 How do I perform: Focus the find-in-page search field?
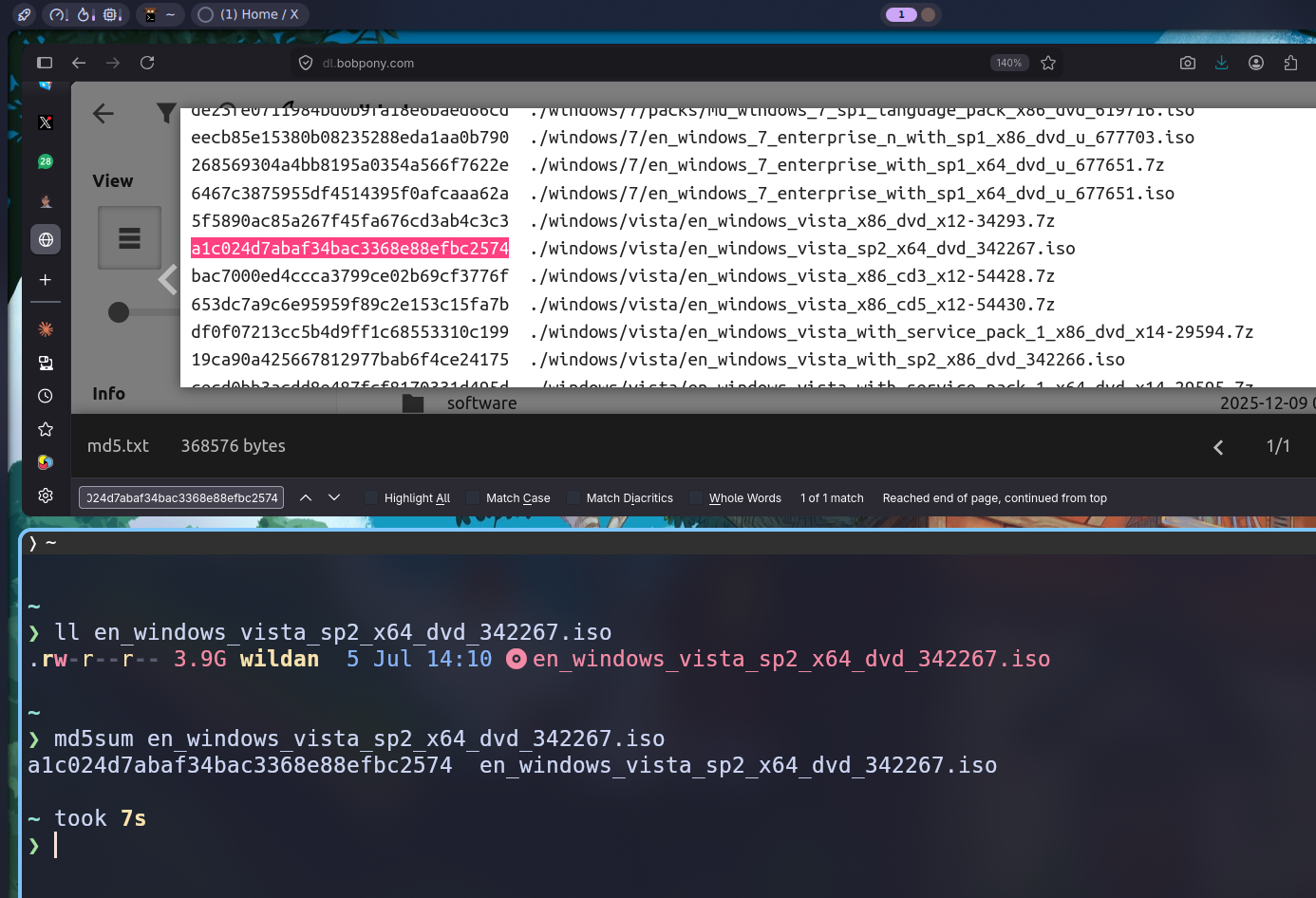[181, 497]
